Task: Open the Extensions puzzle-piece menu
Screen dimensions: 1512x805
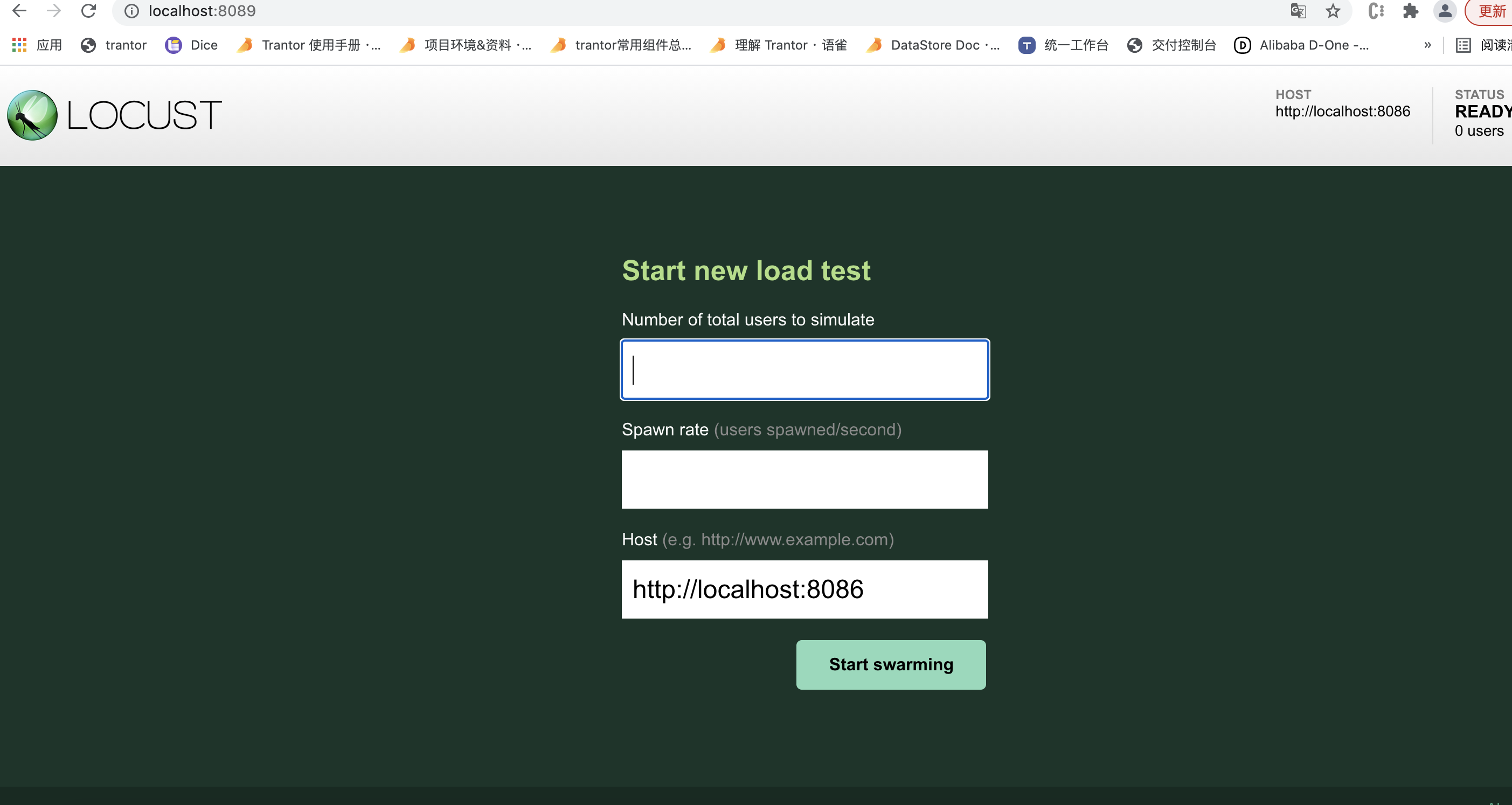Action: pos(1410,11)
